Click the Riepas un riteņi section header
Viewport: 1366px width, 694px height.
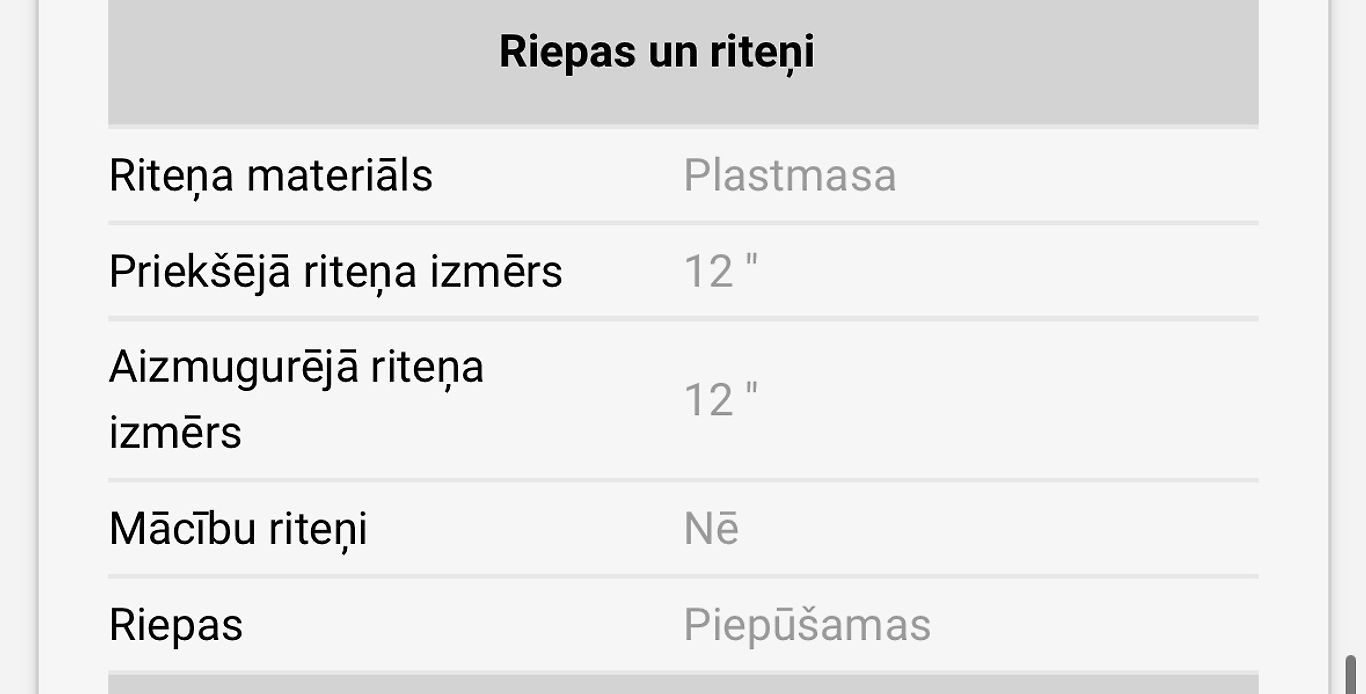pyautogui.click(x=683, y=62)
